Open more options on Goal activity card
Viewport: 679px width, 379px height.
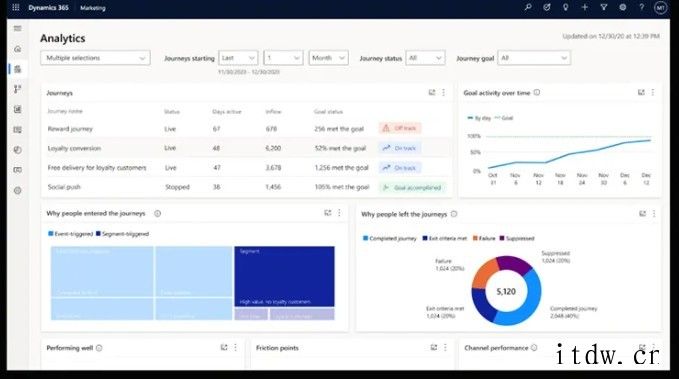(653, 92)
